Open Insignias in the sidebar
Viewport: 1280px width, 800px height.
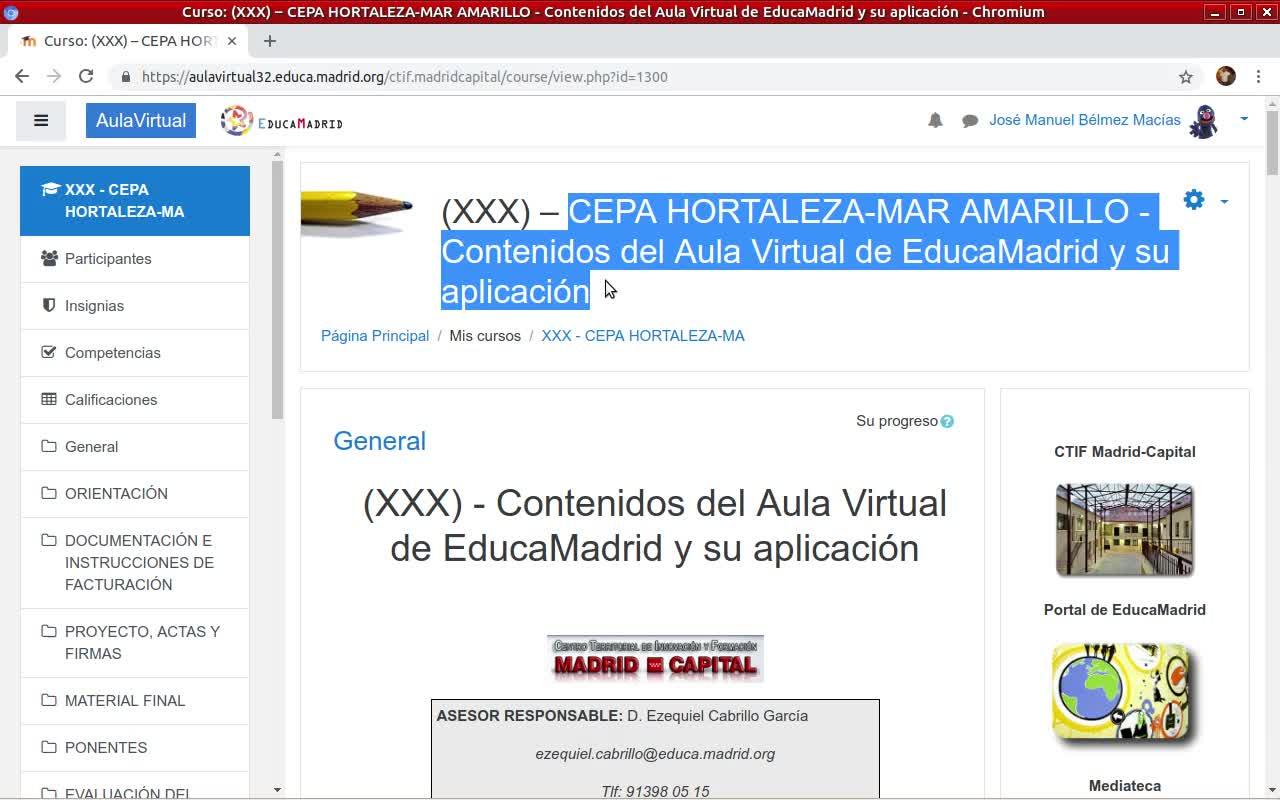pyautogui.click(x=135, y=306)
